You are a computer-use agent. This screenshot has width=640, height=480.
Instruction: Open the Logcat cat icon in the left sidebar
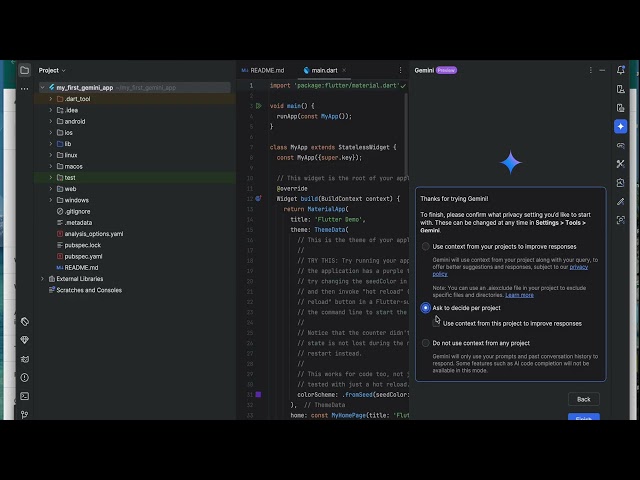(x=24, y=359)
